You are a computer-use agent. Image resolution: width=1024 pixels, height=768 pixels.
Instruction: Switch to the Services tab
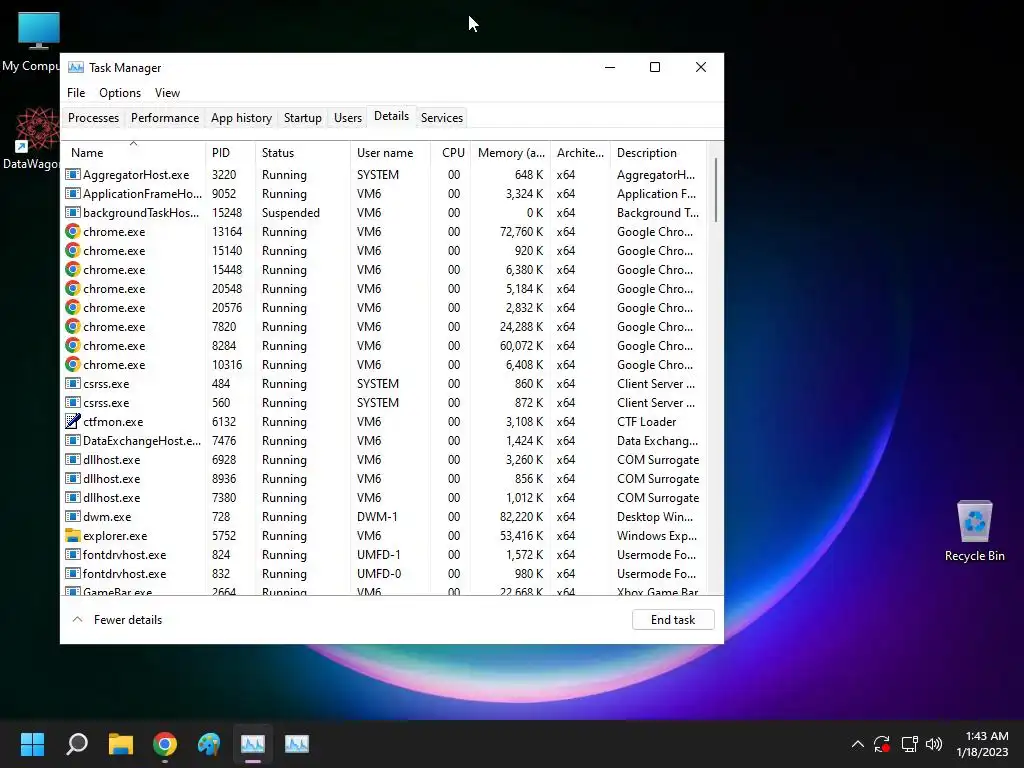pos(441,118)
